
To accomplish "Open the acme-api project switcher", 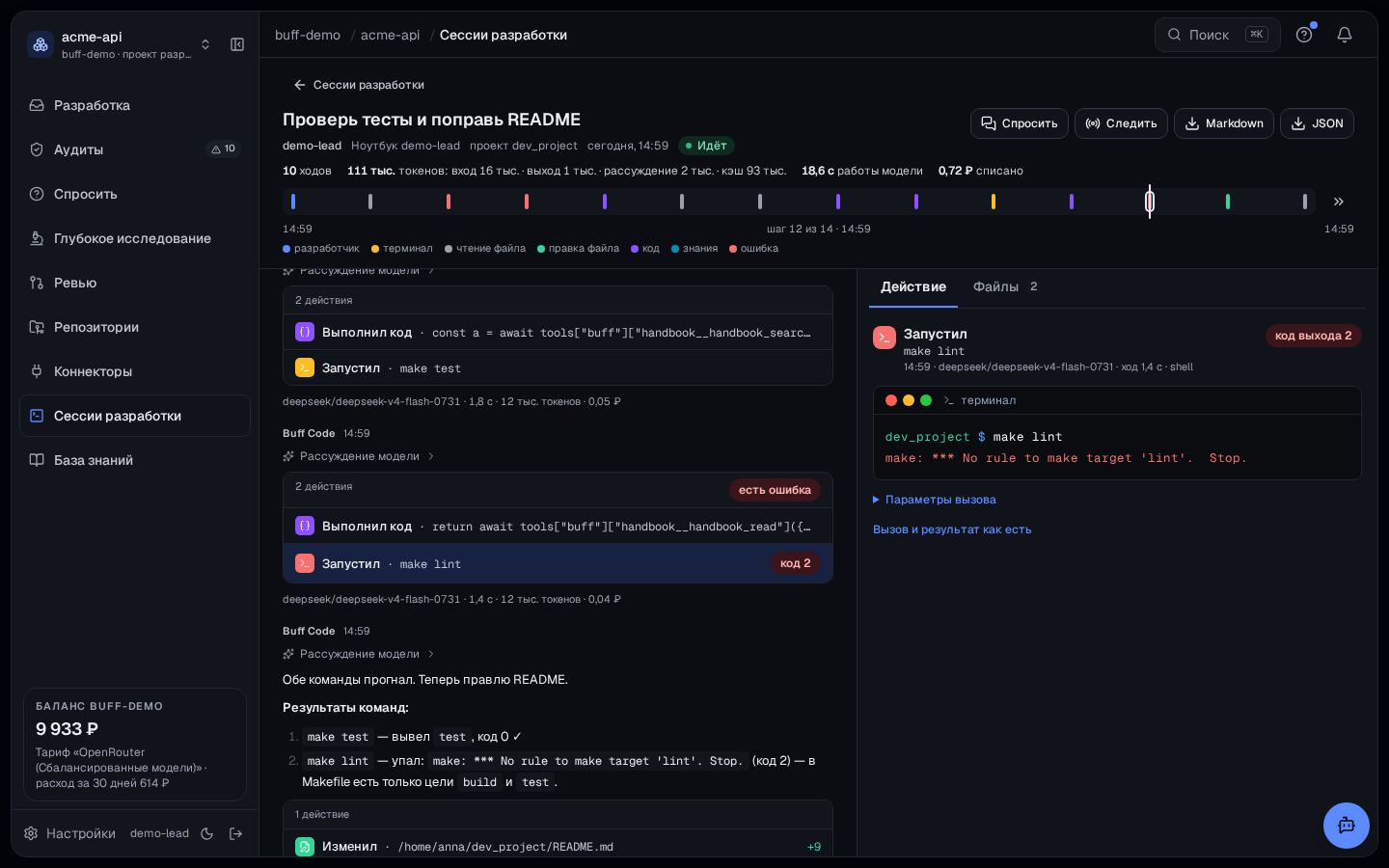I will [x=122, y=44].
